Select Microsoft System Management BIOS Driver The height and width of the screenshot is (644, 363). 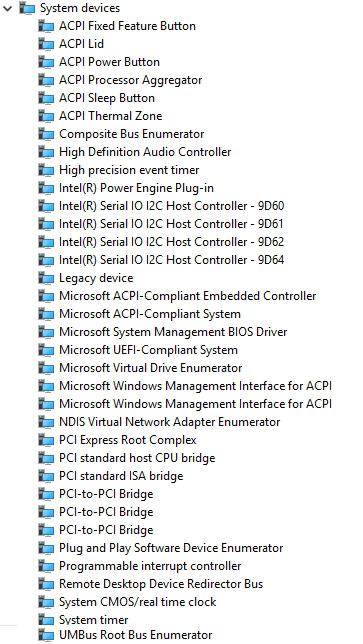coord(173,332)
